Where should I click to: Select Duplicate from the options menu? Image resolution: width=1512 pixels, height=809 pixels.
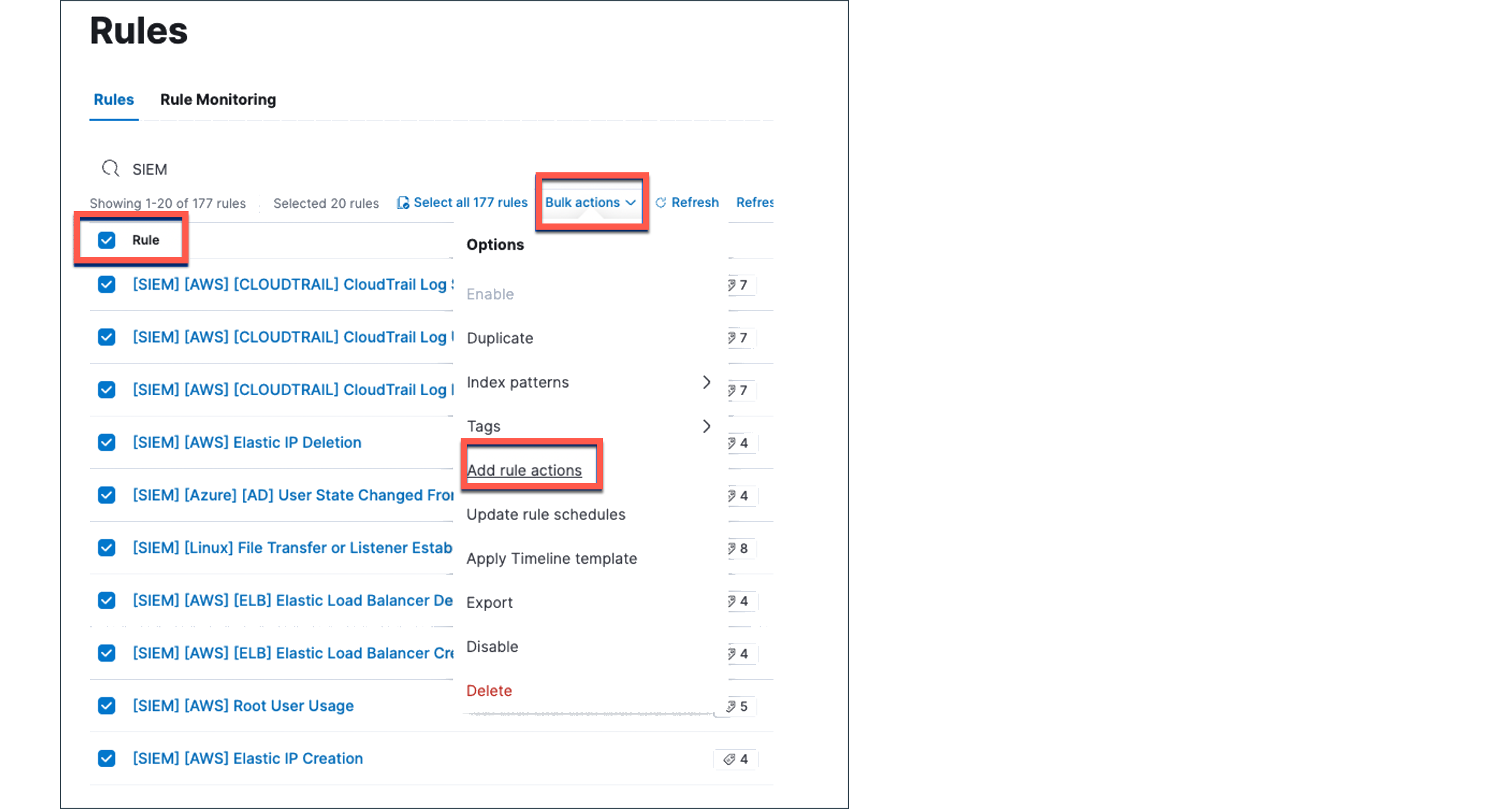coord(499,338)
